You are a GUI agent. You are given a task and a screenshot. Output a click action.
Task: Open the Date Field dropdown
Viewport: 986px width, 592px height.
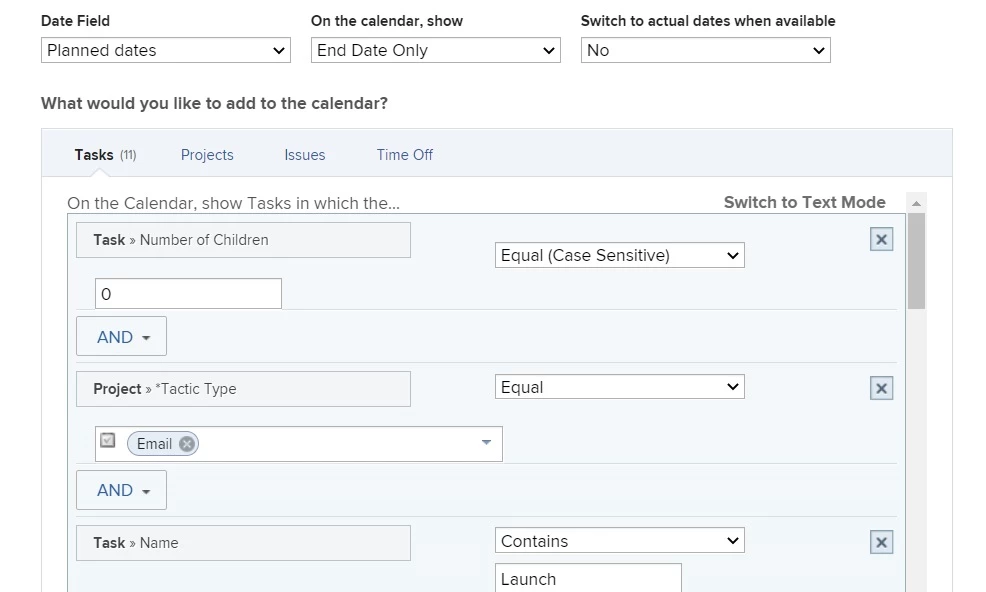click(x=166, y=50)
